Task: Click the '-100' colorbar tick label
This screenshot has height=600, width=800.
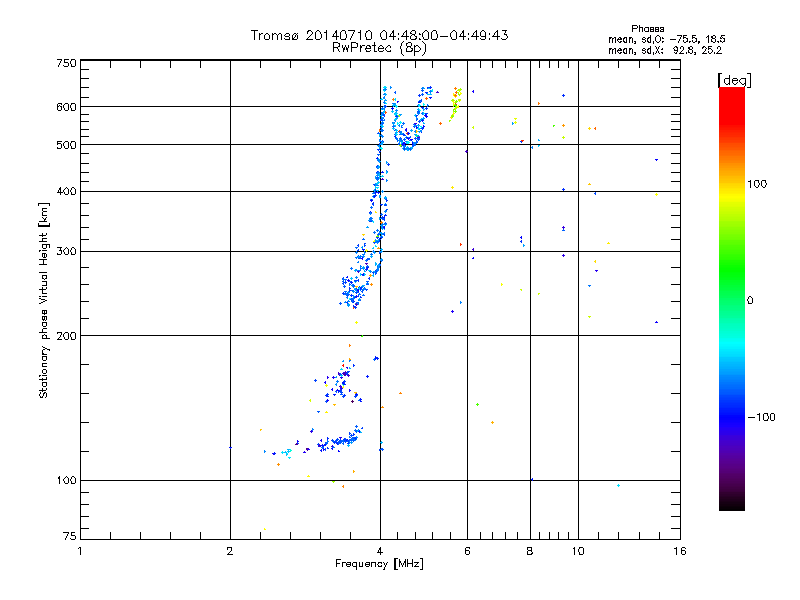Action: [761, 417]
